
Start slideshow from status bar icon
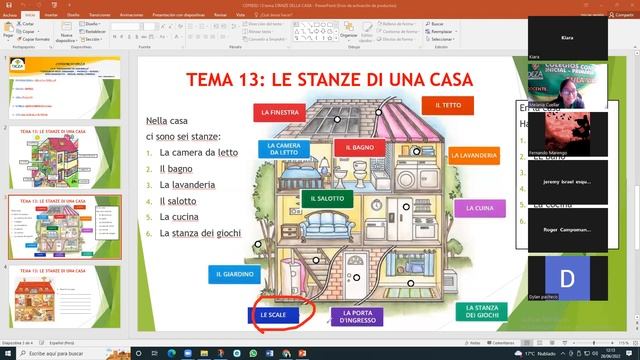564,343
